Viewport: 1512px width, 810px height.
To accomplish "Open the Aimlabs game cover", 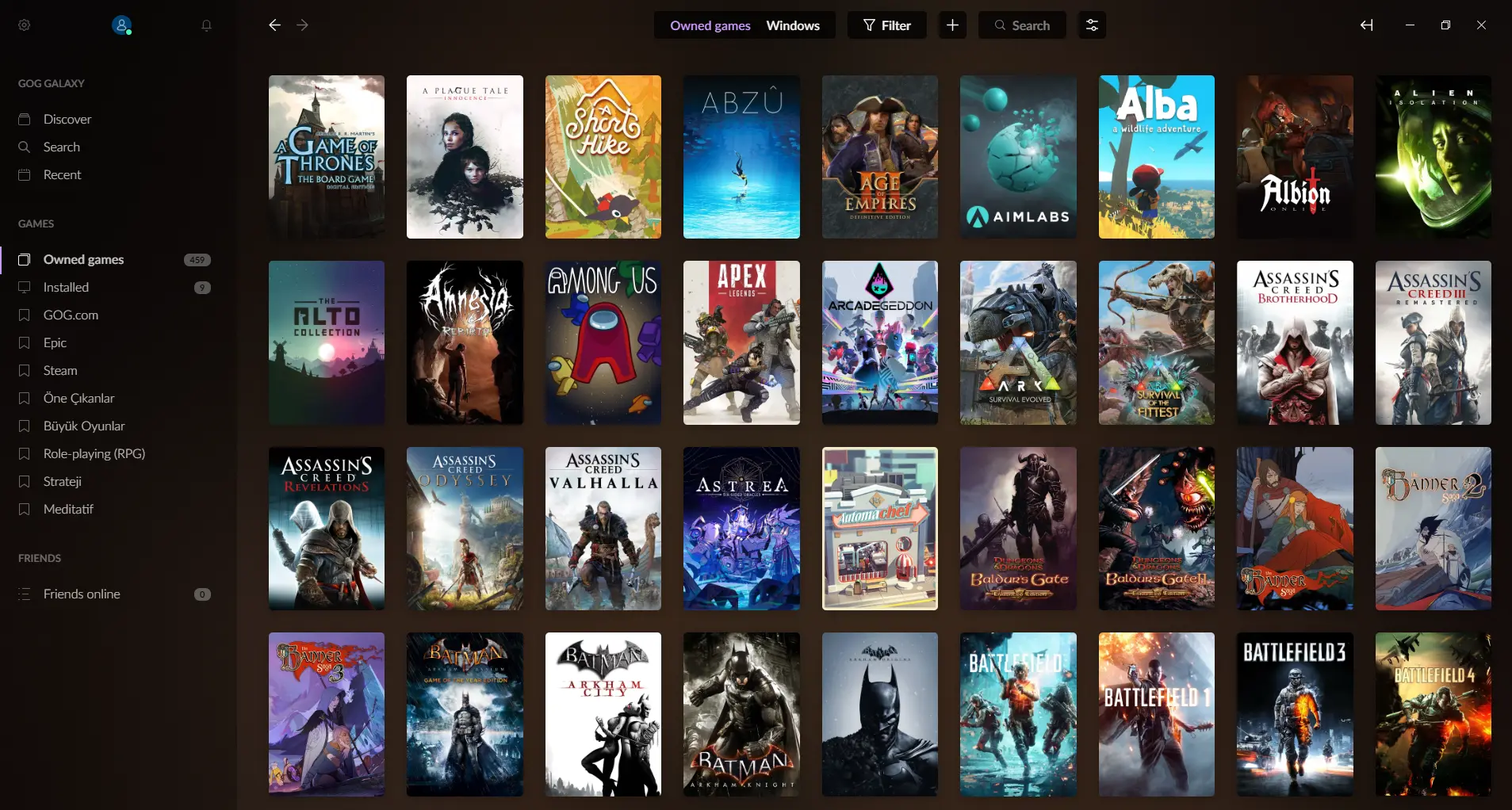I will click(x=1018, y=157).
